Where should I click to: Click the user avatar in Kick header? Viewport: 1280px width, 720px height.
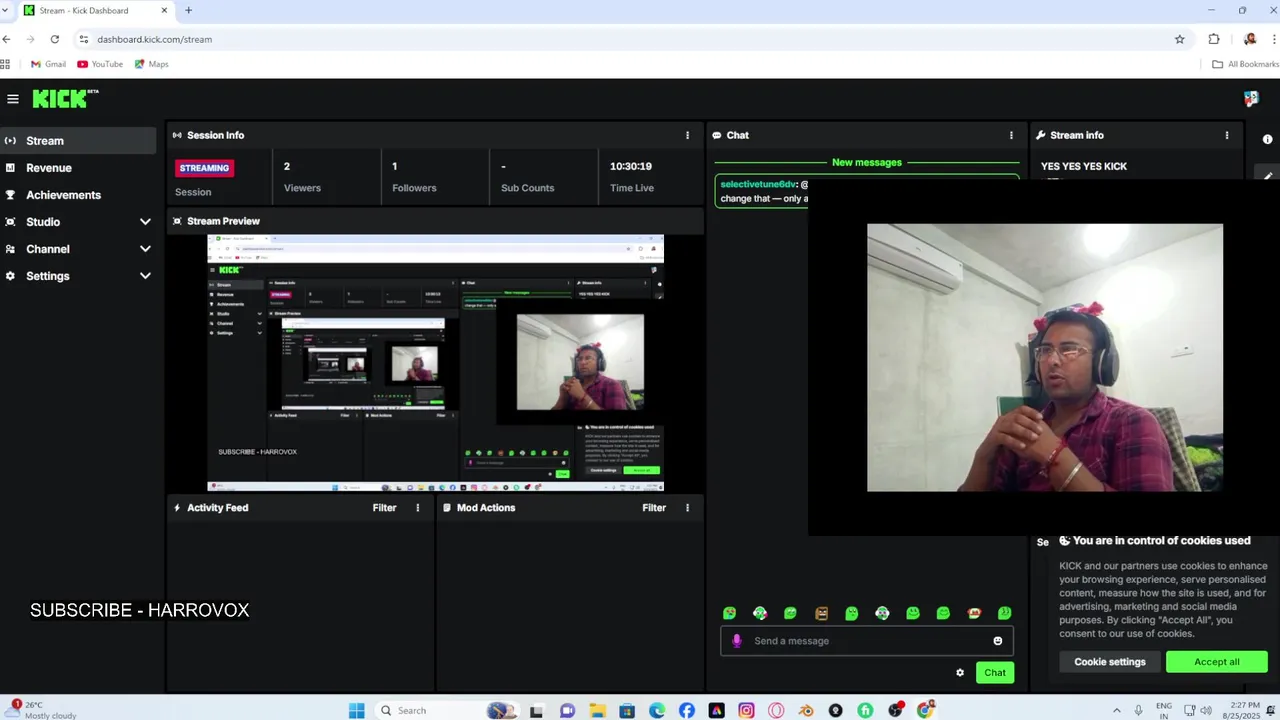click(x=1251, y=98)
